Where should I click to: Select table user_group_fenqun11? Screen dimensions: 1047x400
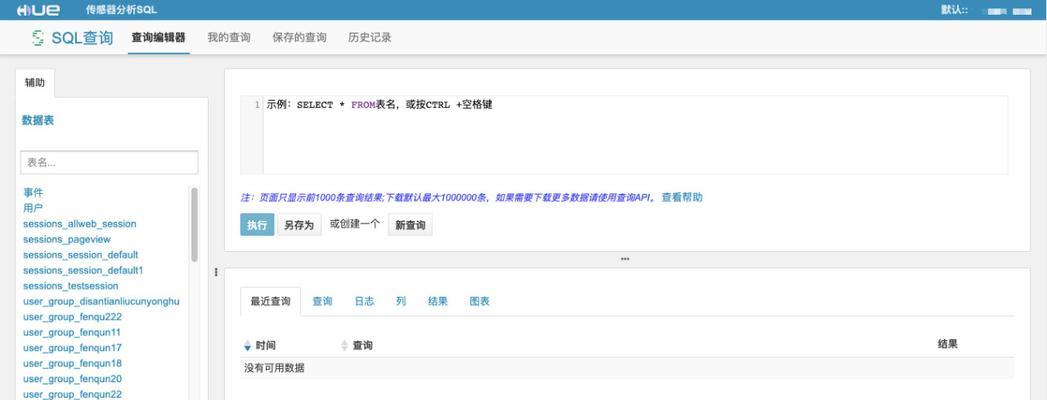click(x=72, y=332)
